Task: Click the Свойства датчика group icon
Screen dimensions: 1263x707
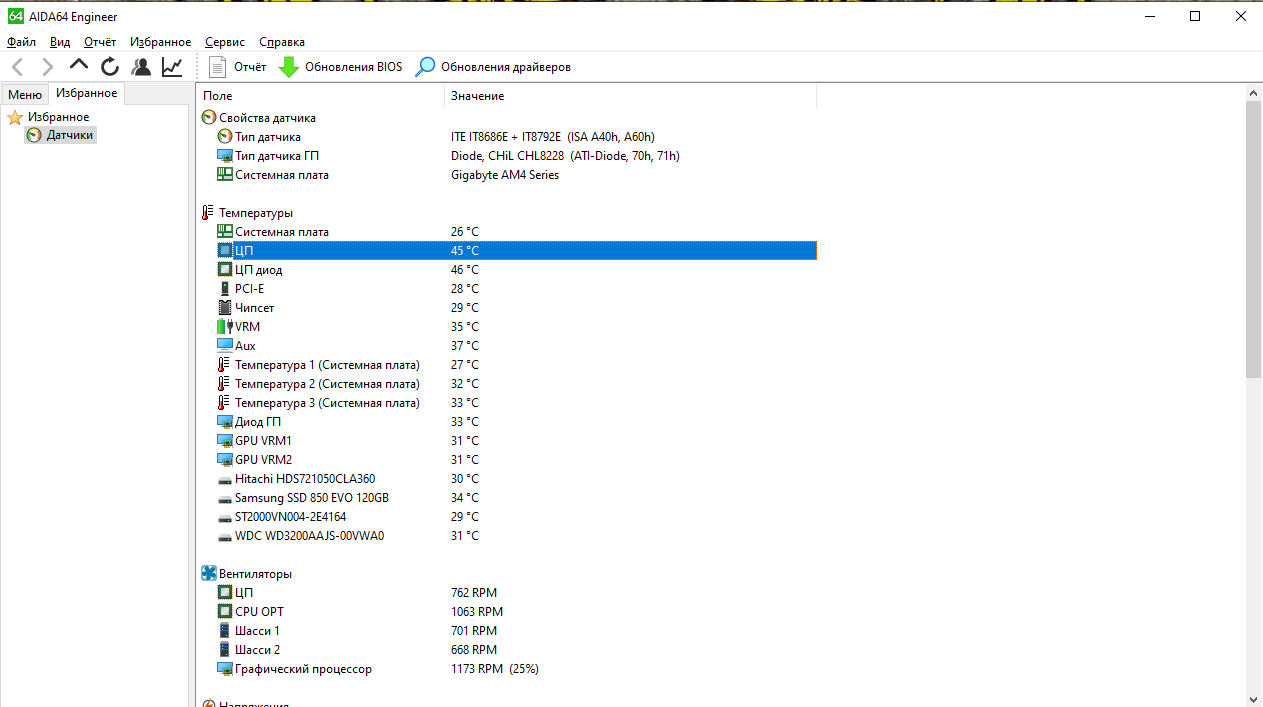Action: point(208,118)
